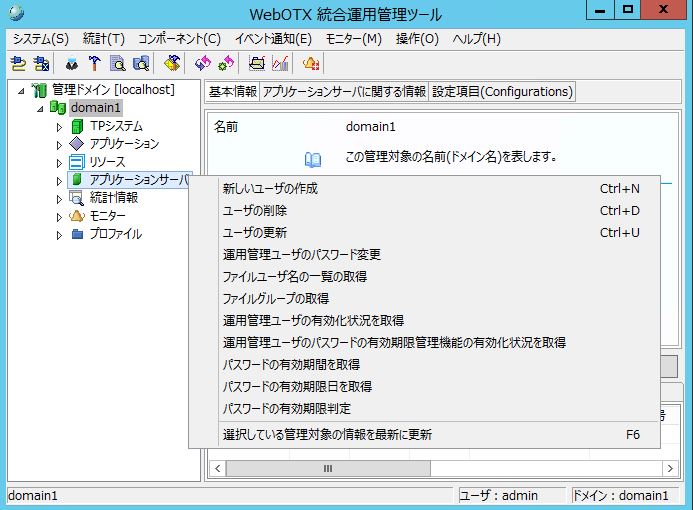Choose ユーザの削除 in the context menu
The height and width of the screenshot is (510, 693).
click(x=255, y=210)
